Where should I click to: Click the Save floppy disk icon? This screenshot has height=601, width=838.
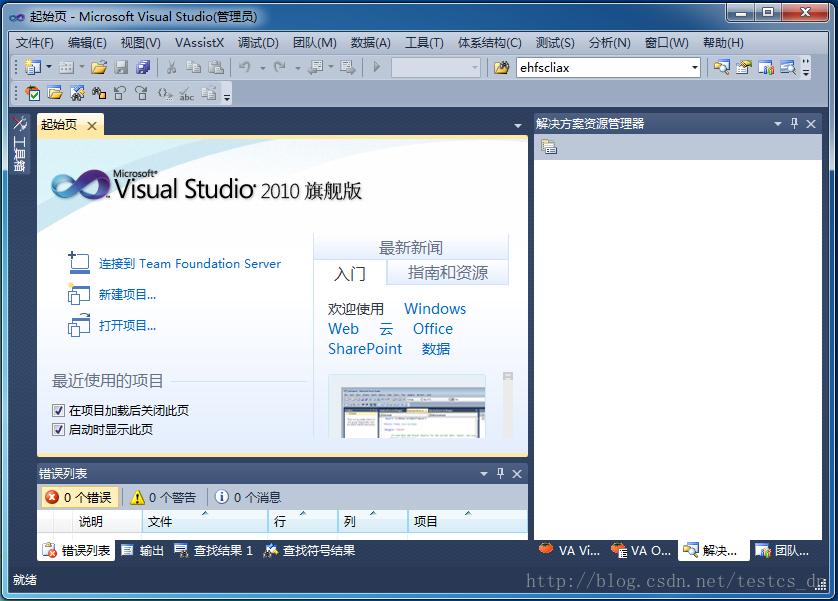pos(121,68)
